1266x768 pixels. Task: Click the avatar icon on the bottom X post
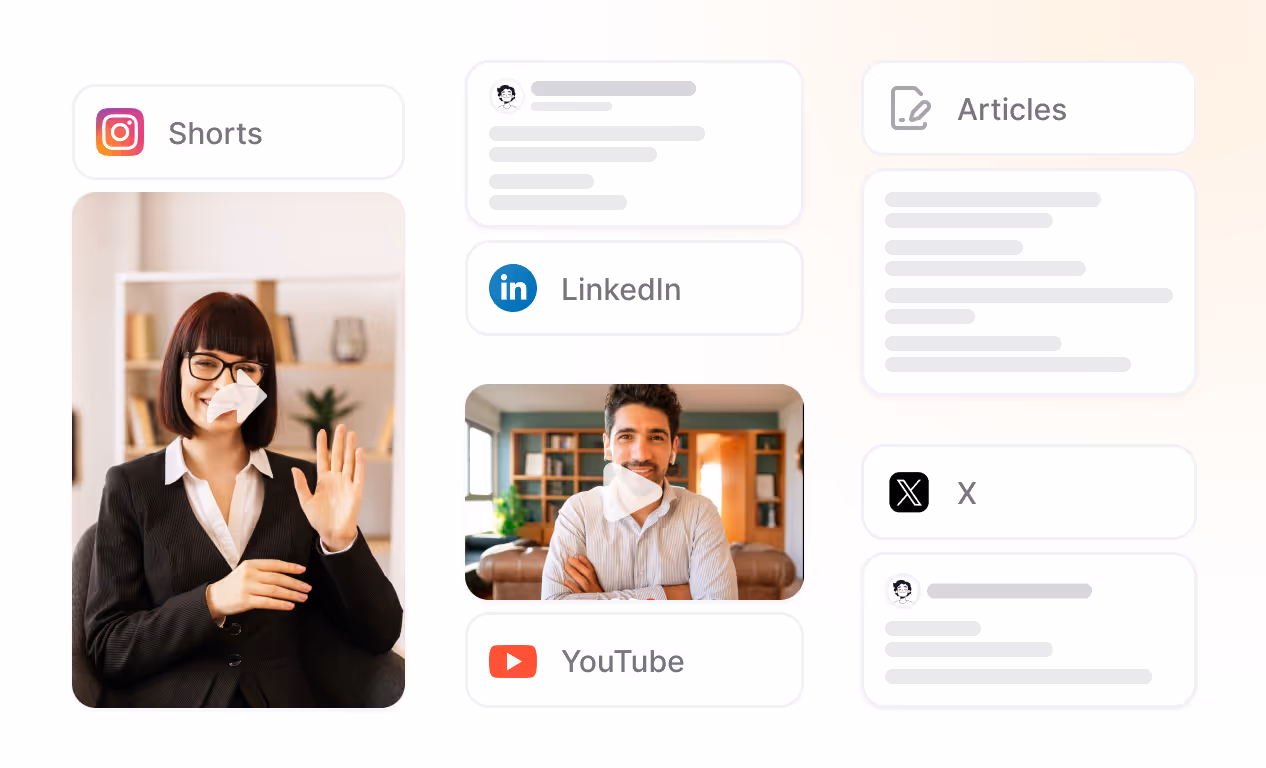click(902, 590)
